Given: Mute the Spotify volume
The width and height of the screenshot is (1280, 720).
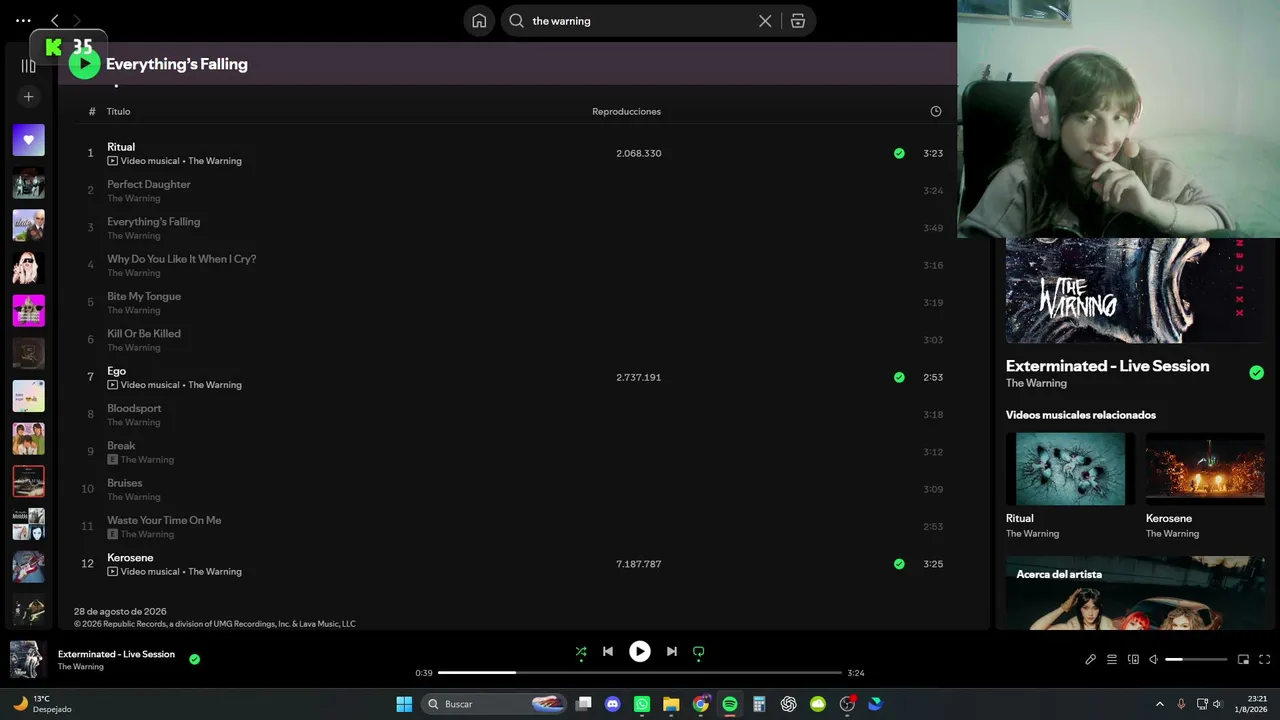Looking at the screenshot, I should [1153, 659].
